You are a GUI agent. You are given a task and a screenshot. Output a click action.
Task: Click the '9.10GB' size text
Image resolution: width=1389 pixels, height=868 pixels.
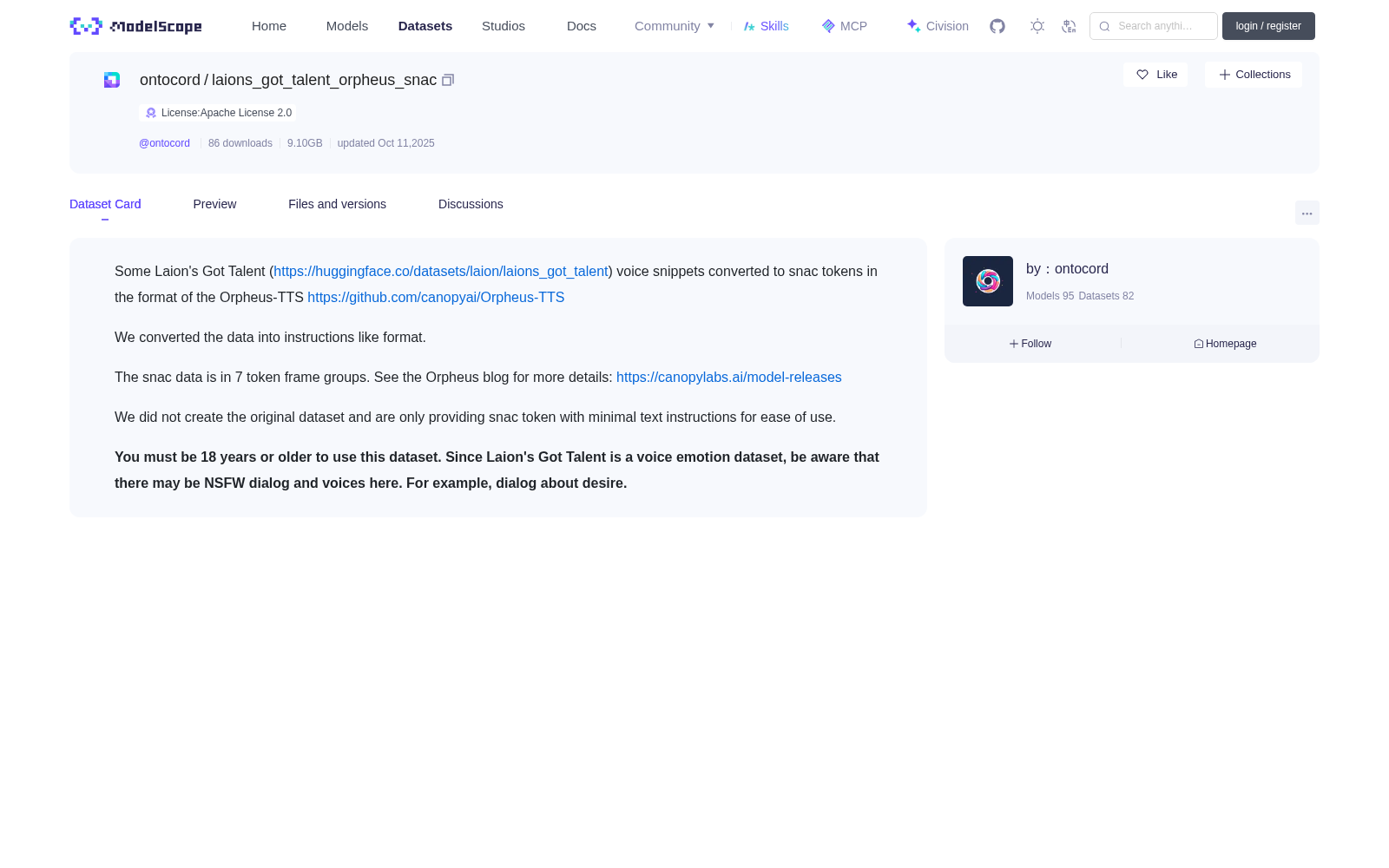[x=305, y=143]
